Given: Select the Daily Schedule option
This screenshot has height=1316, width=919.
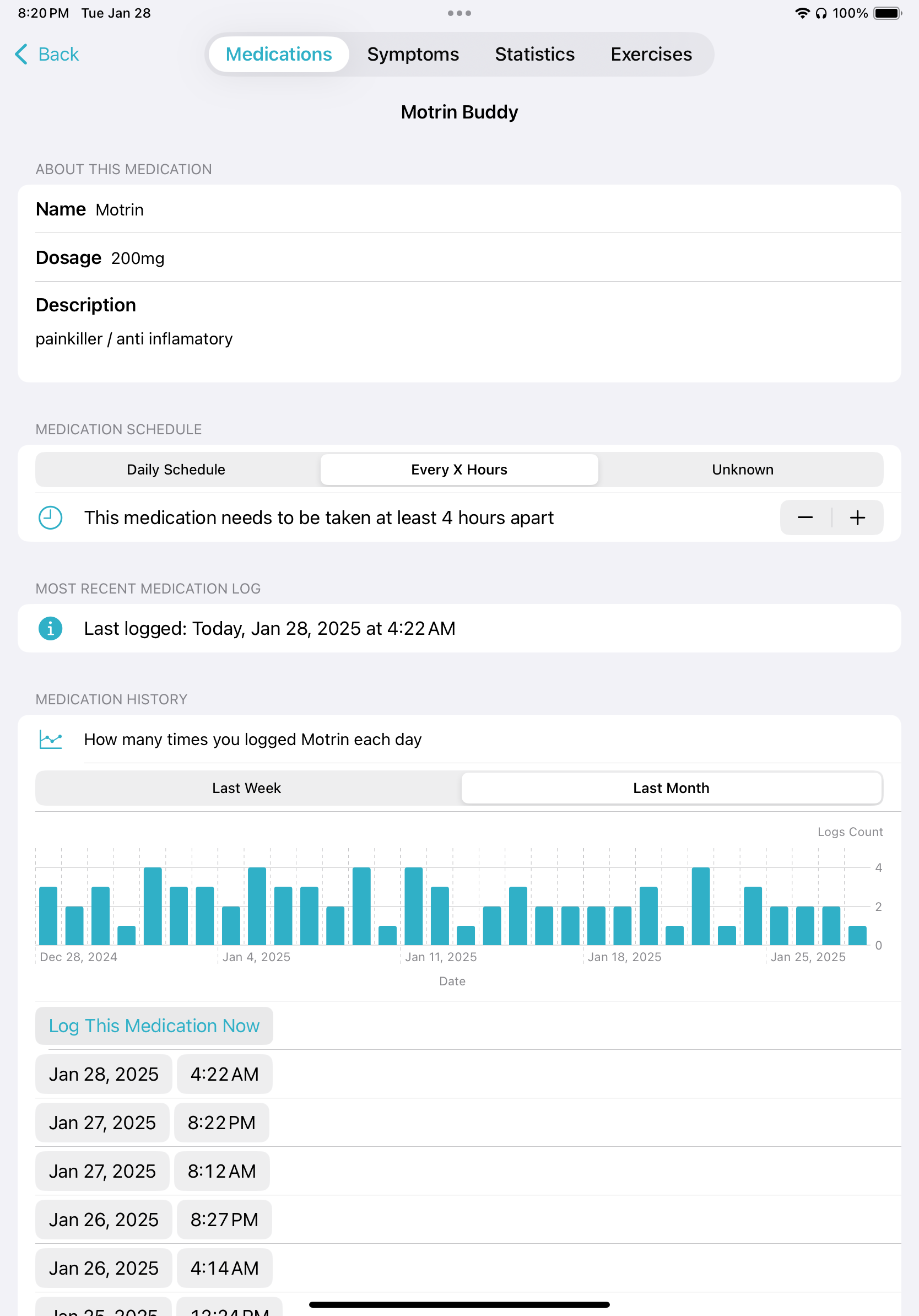Looking at the screenshot, I should (176, 470).
